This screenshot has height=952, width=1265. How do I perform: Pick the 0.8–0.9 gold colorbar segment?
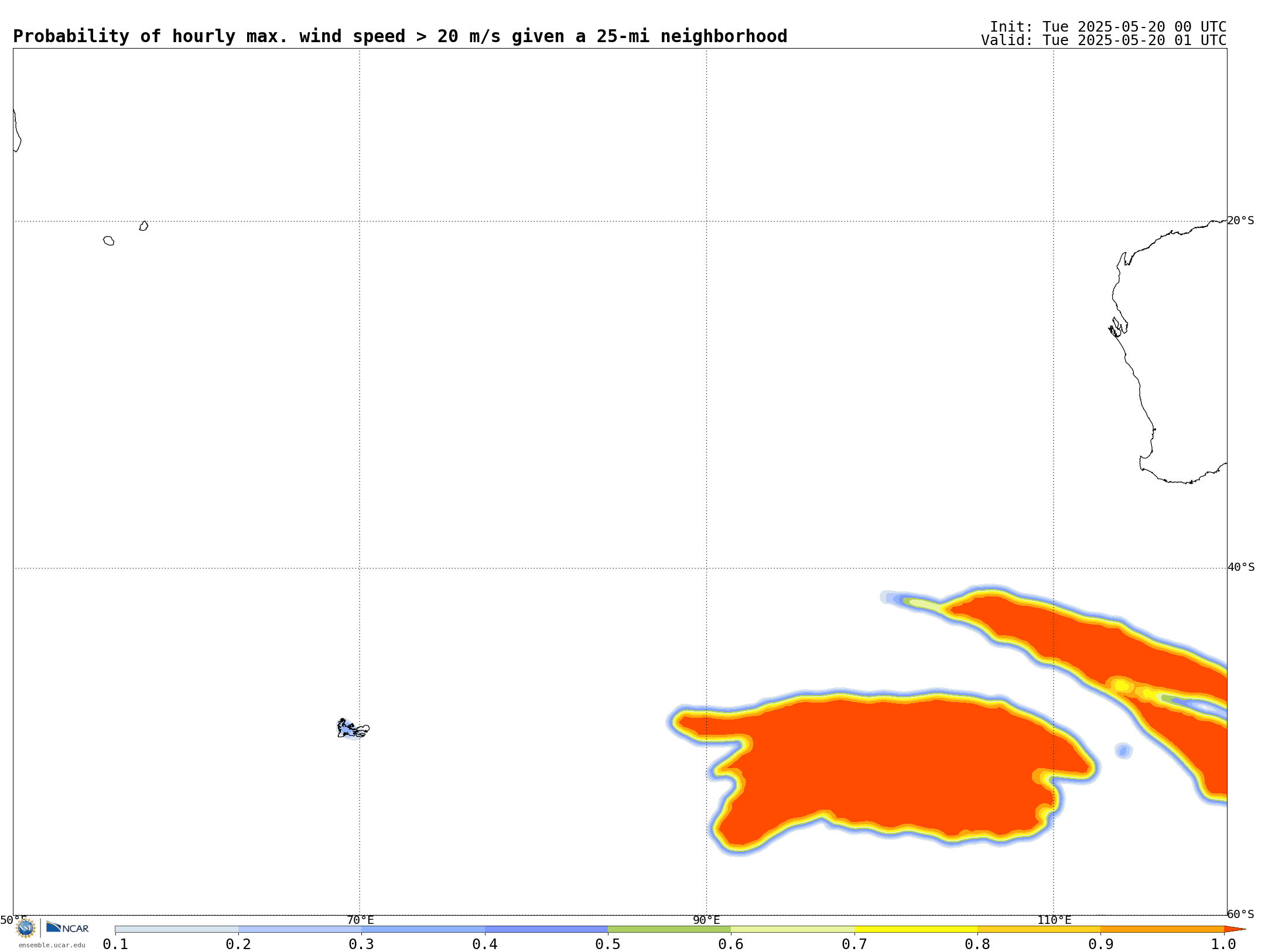(1039, 929)
